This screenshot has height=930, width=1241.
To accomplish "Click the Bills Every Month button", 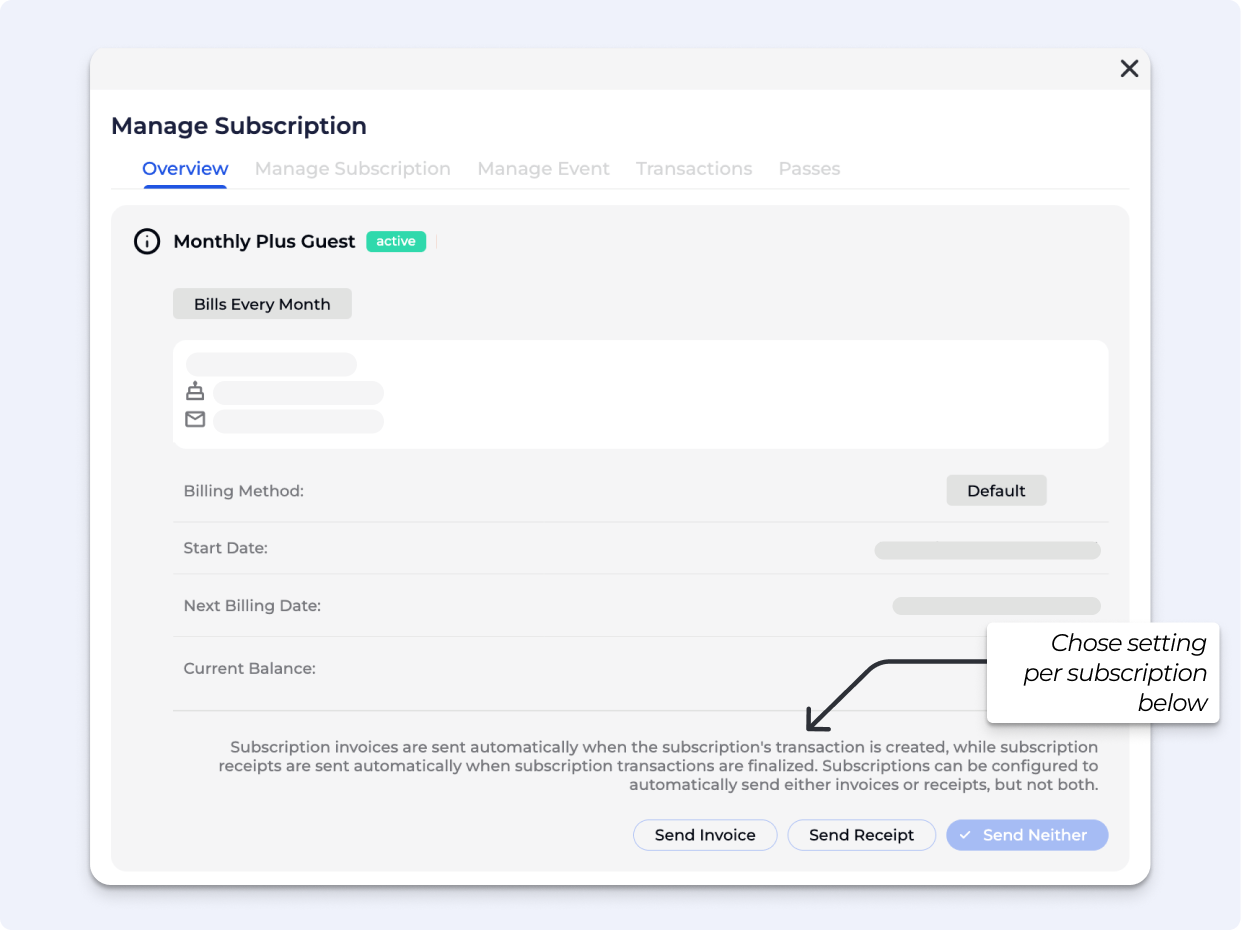I will (262, 304).
